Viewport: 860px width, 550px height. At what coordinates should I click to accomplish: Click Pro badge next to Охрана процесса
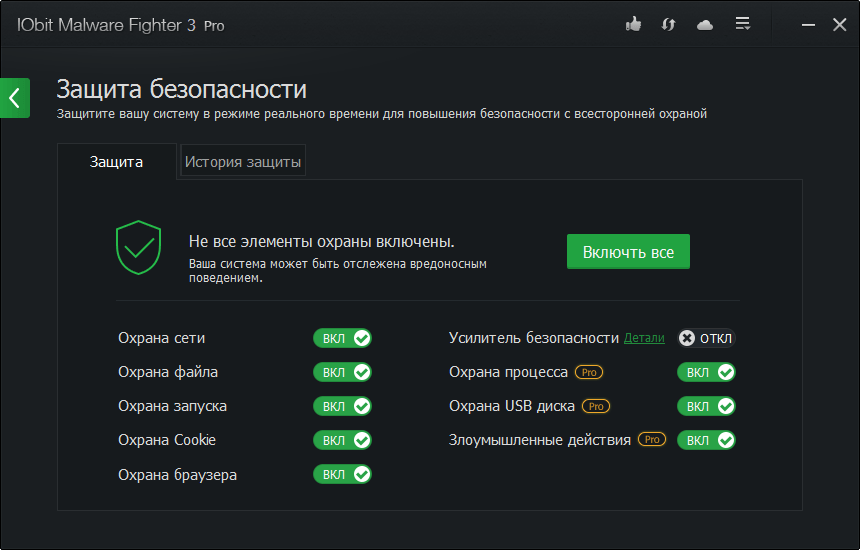(589, 372)
